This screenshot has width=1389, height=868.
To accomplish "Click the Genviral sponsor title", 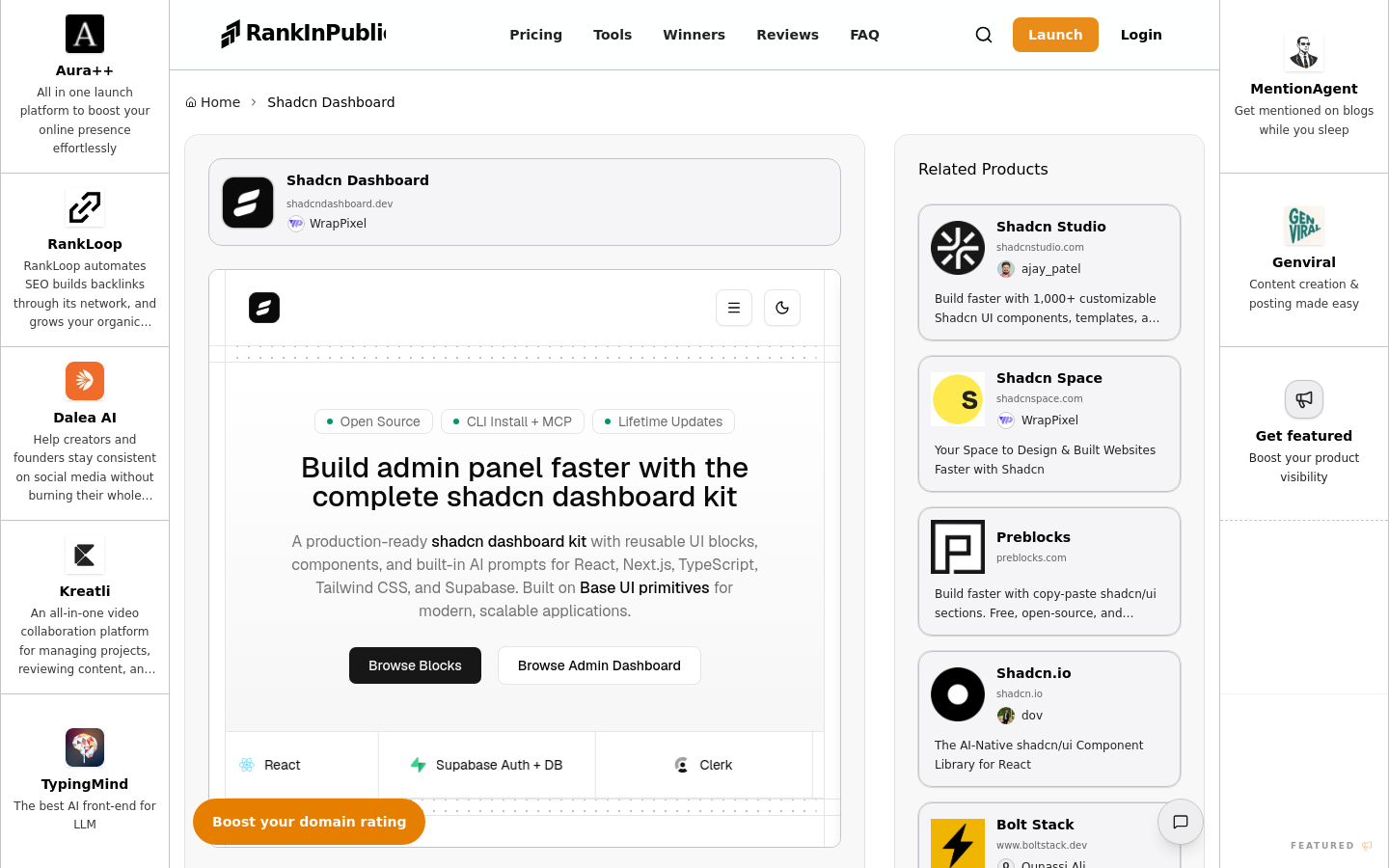I will click(1304, 262).
